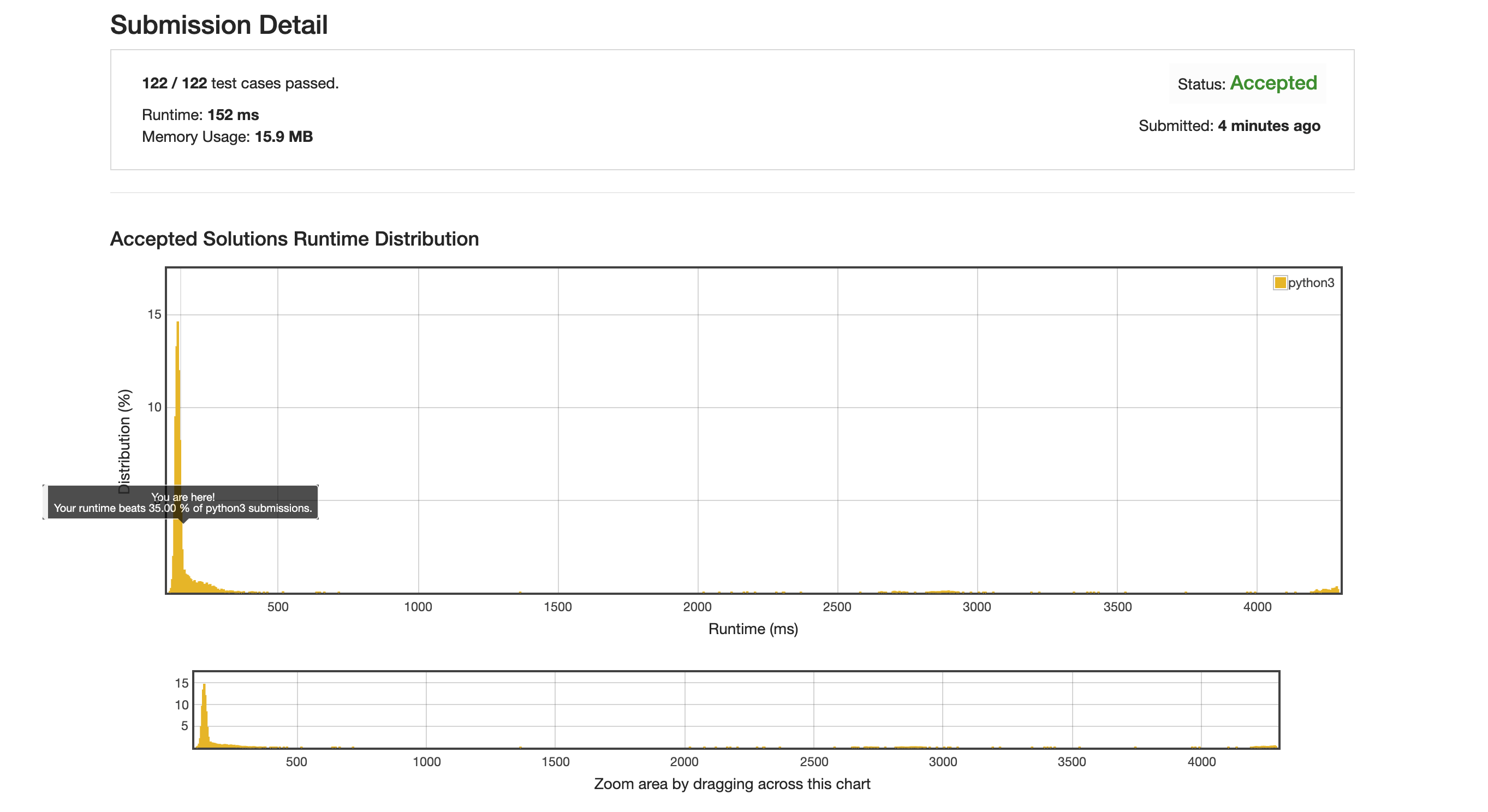Image resolution: width=1488 pixels, height=812 pixels.
Task: Click 'Zoom area by dragging across this chart' caption
Action: click(732, 784)
